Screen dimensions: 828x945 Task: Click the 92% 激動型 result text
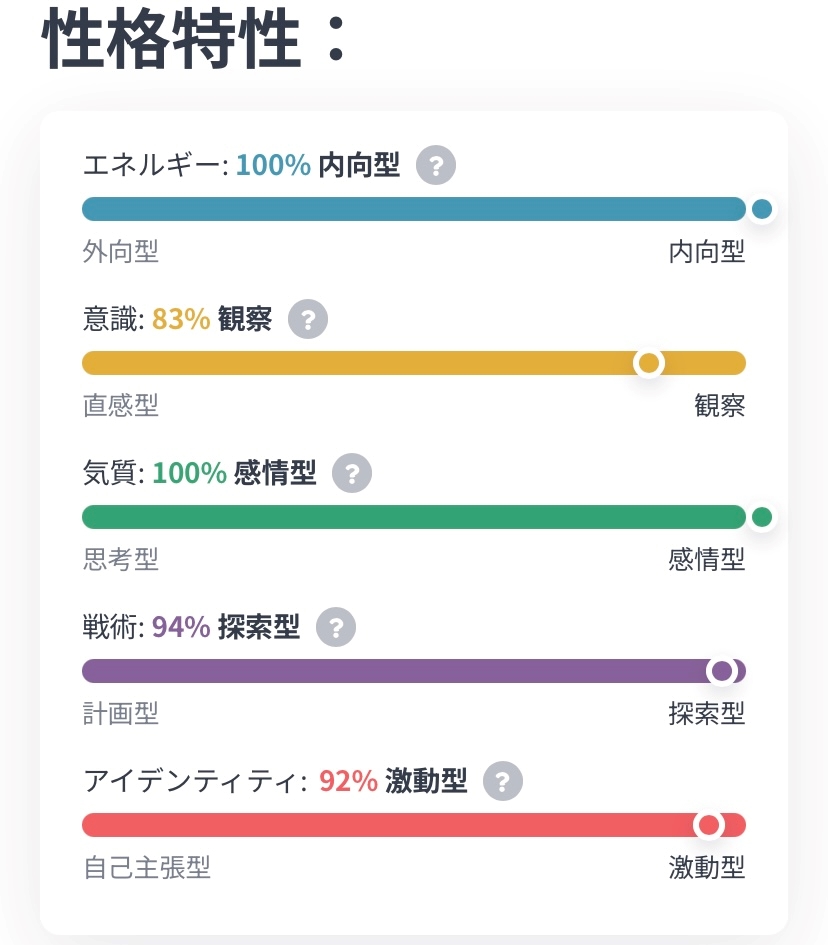[x=393, y=782]
